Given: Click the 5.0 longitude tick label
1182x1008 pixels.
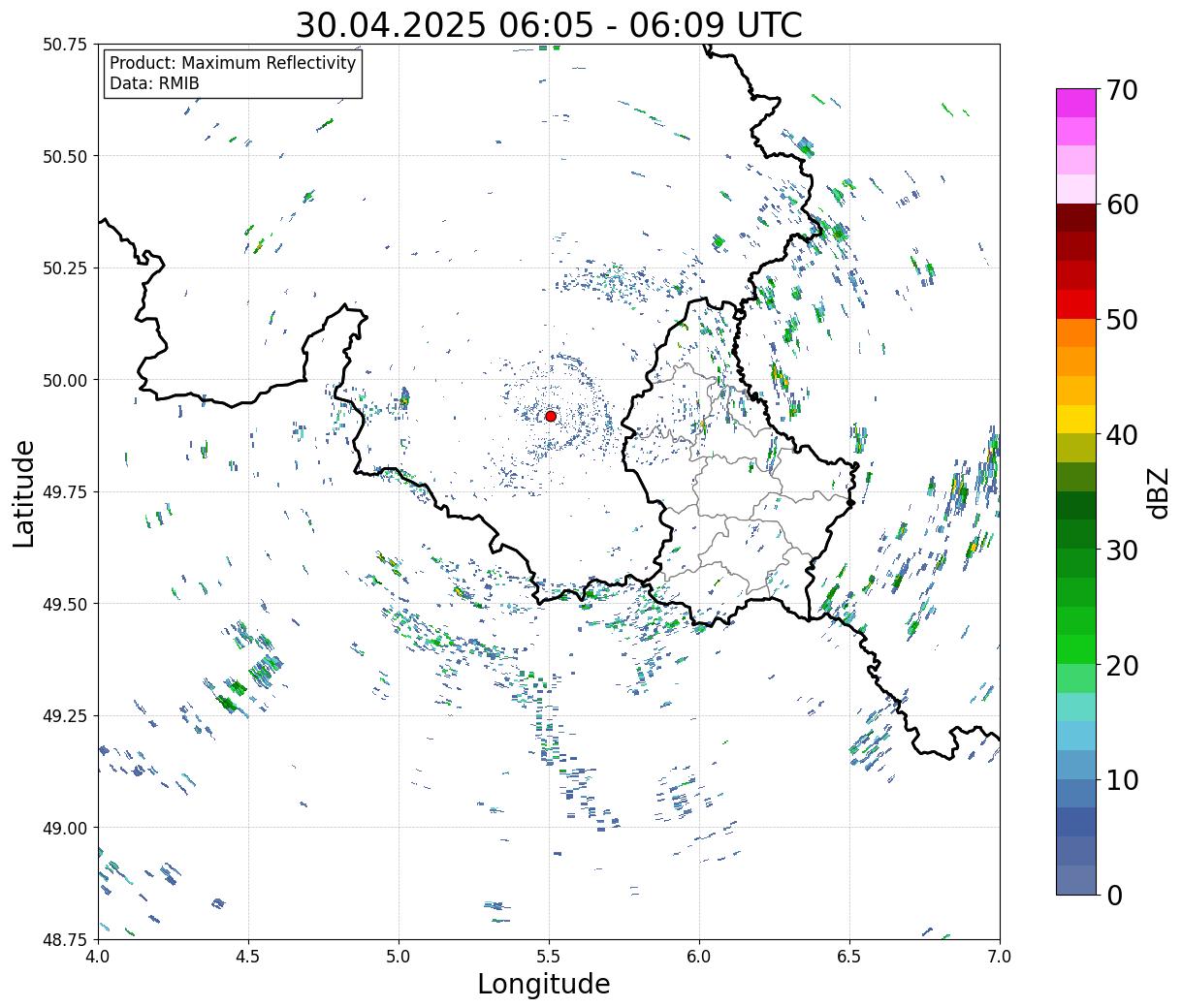Looking at the screenshot, I should (x=399, y=957).
